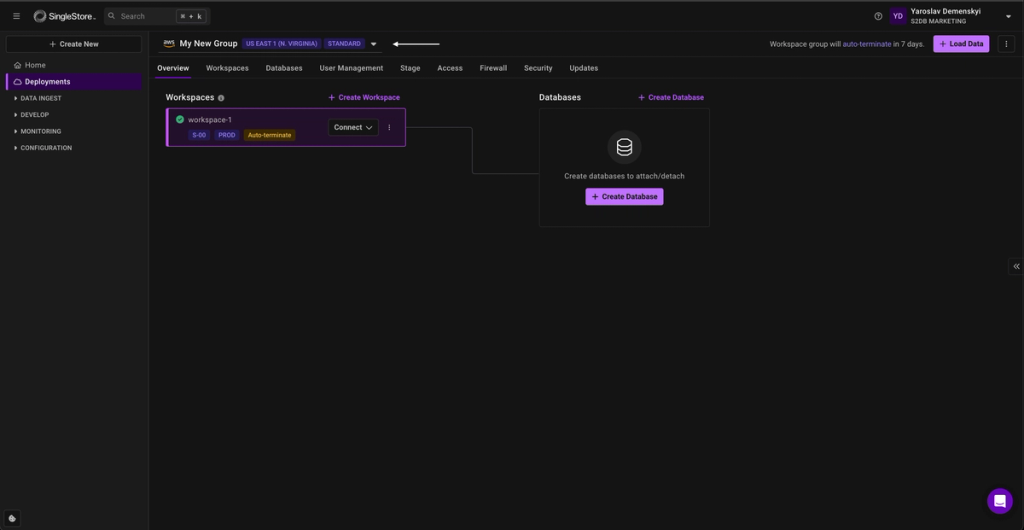1024x530 pixels.
Task: Expand the right side panel chevrons
Action: [x=1016, y=266]
